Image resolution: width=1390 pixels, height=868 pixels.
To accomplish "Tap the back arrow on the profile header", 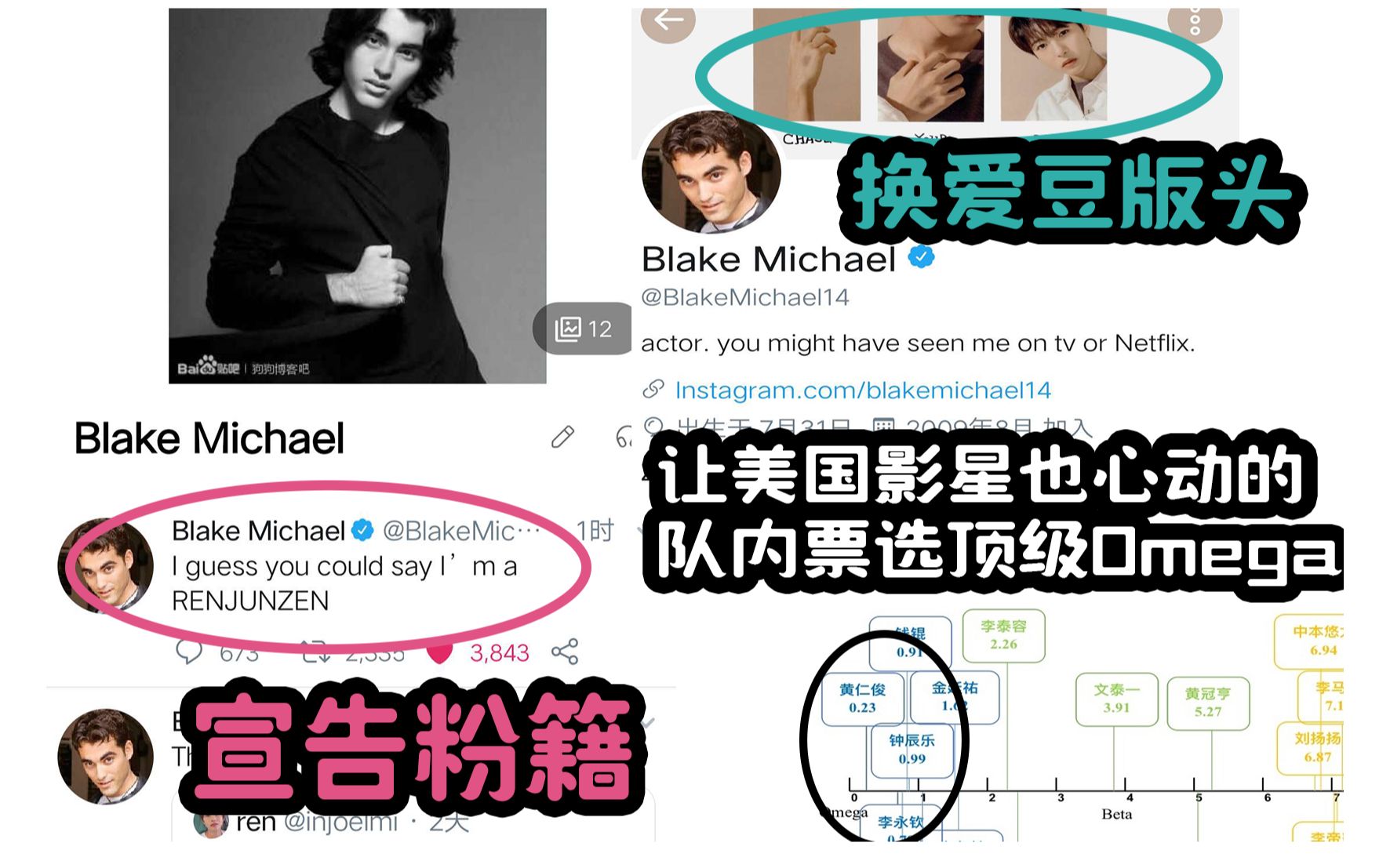I will click(668, 21).
